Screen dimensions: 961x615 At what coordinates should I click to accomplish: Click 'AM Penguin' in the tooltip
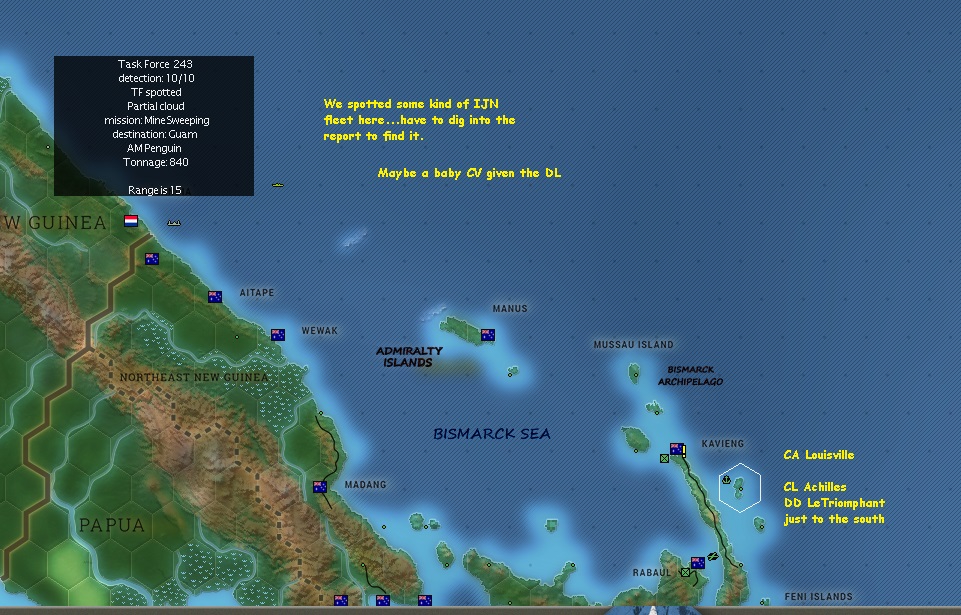coord(154,148)
